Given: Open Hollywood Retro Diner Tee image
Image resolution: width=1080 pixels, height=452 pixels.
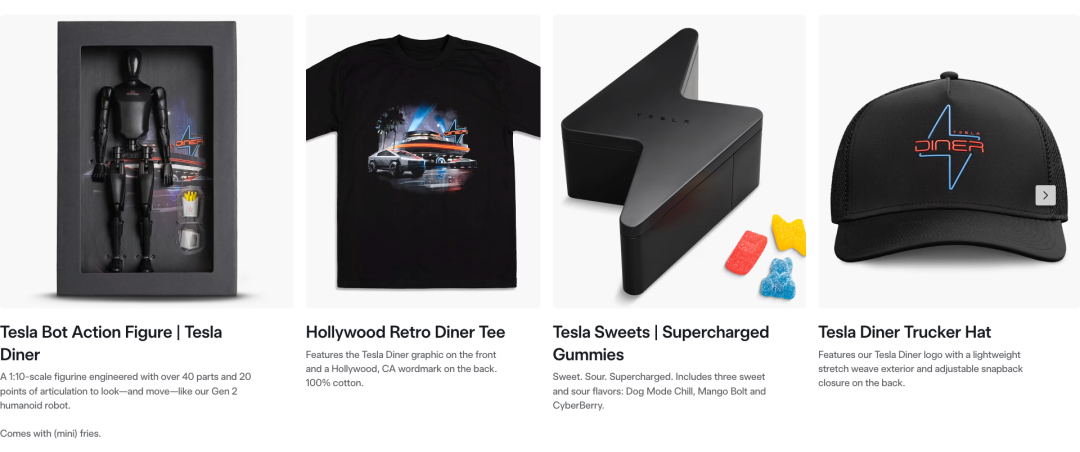Looking at the screenshot, I should [x=423, y=161].
